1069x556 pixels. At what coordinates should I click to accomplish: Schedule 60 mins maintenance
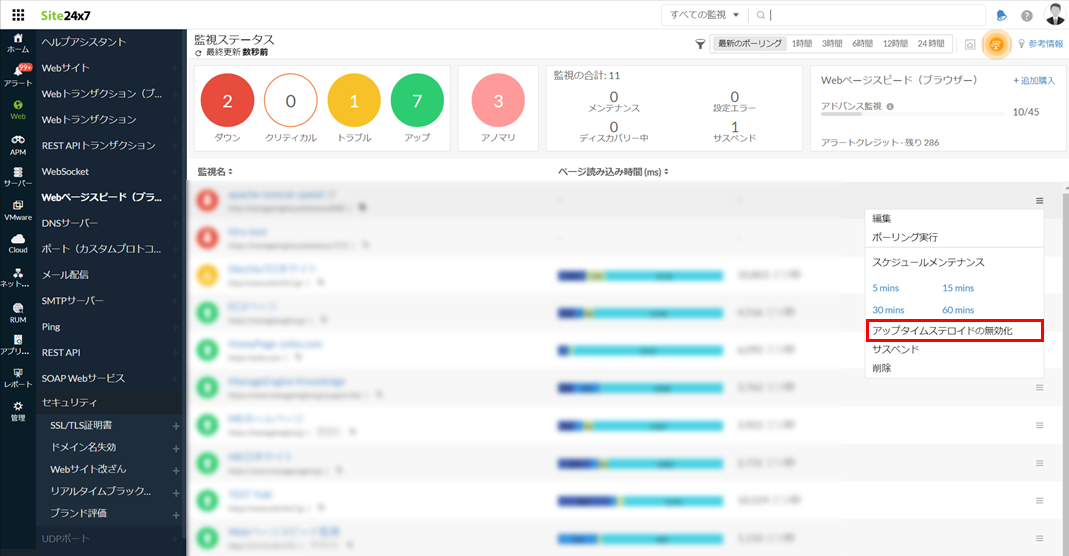point(958,310)
